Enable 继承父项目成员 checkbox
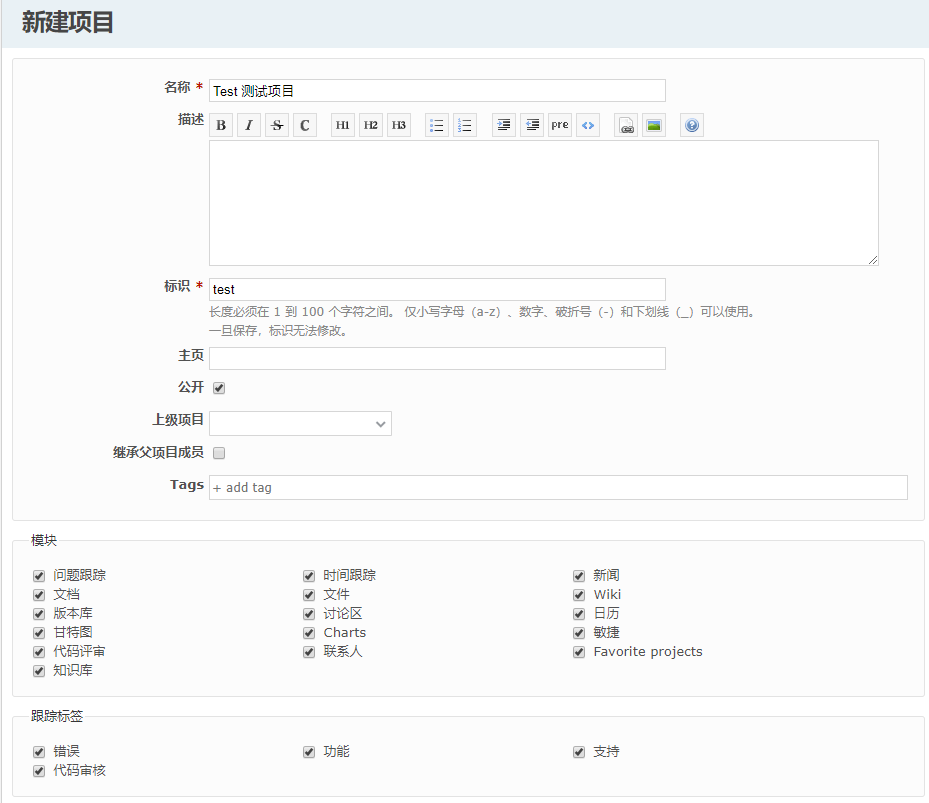The width and height of the screenshot is (929, 803). click(219, 453)
